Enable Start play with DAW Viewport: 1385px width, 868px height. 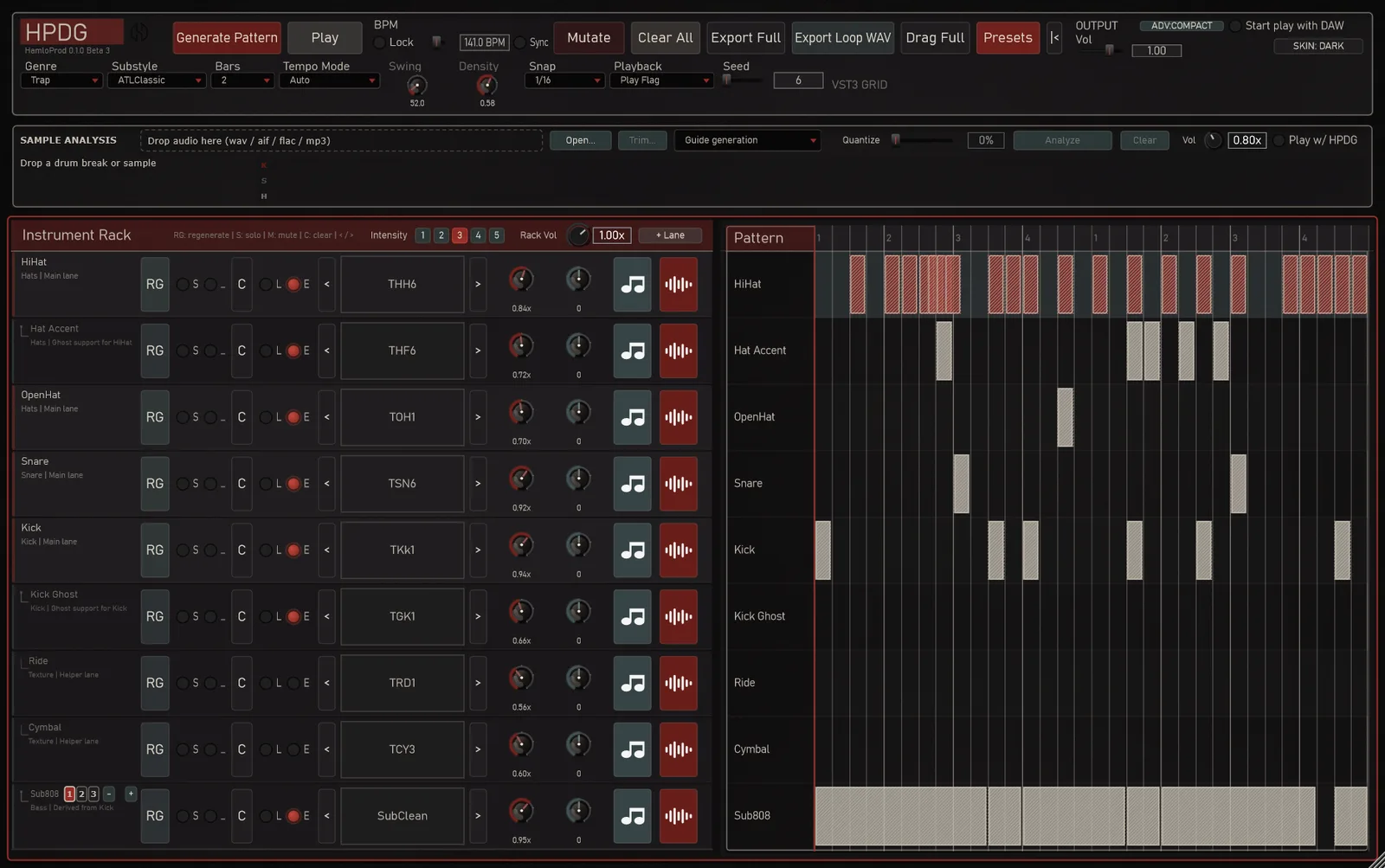pyautogui.click(x=1235, y=26)
